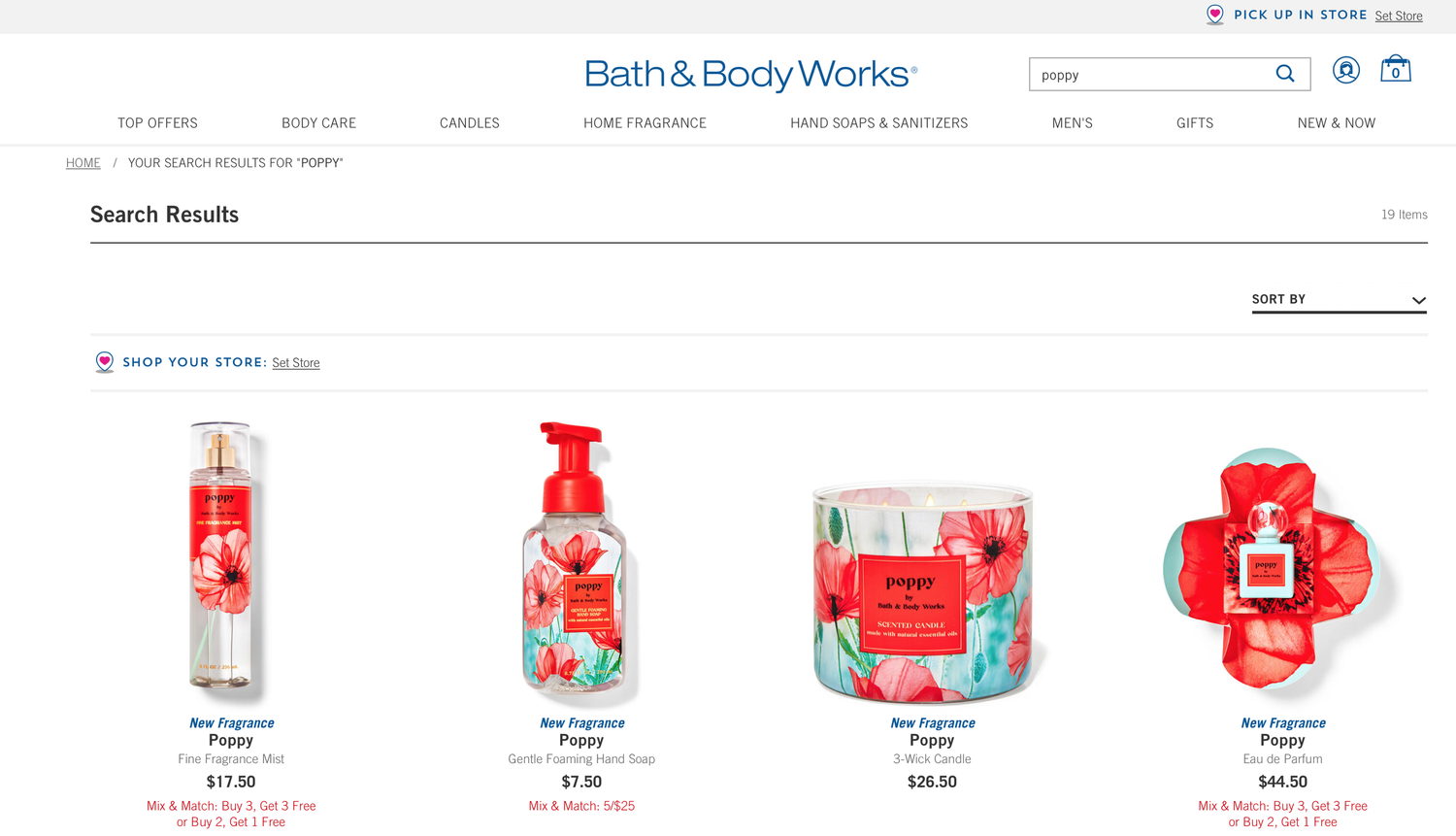
Task: Go to Home breadcrumb link
Action: click(x=83, y=163)
